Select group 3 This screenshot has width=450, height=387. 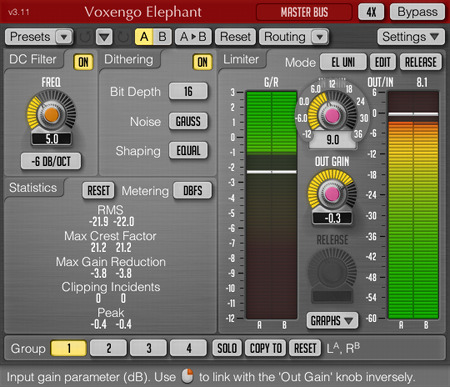pyautogui.click(x=149, y=348)
